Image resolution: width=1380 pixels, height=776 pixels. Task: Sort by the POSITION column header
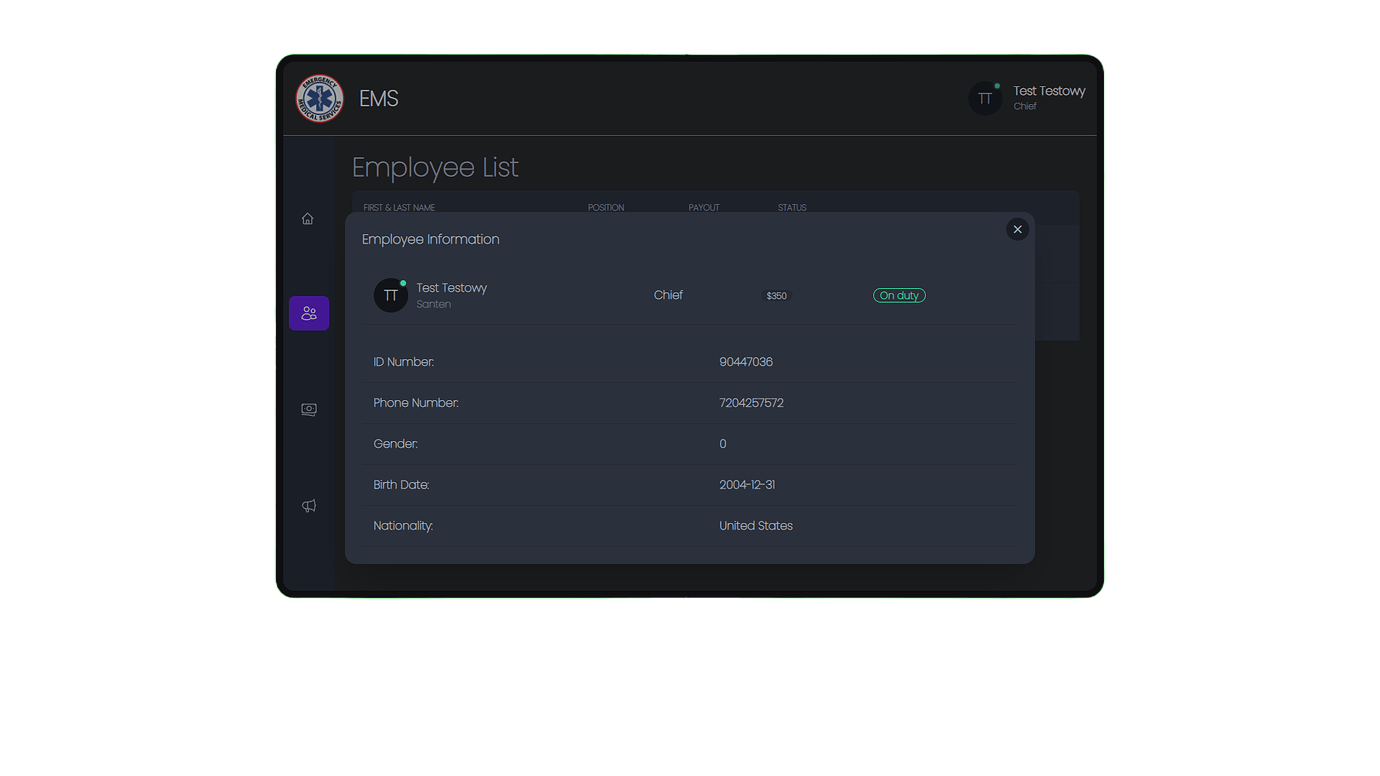tap(606, 207)
